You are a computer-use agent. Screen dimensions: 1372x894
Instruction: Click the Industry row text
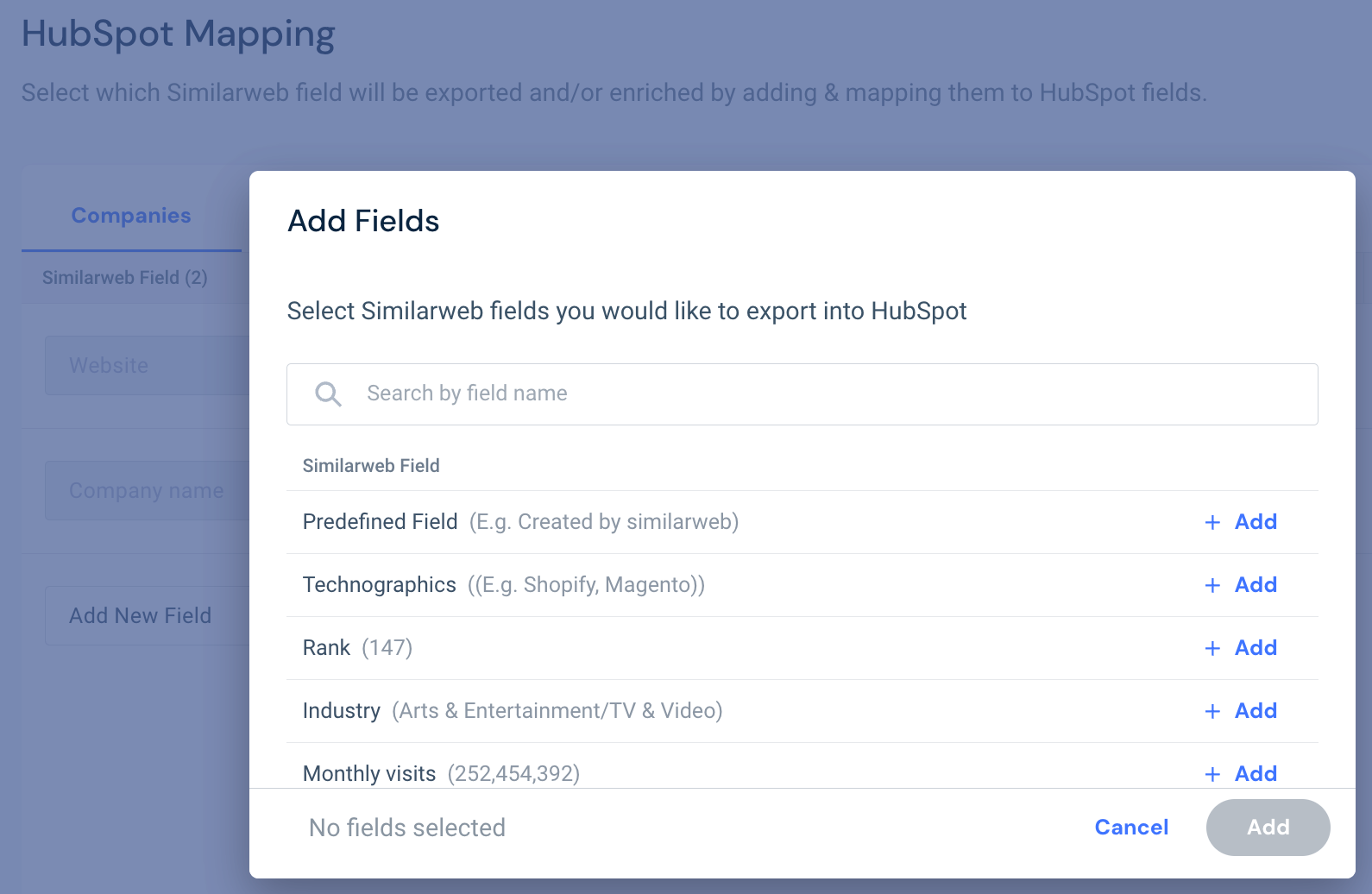point(513,711)
